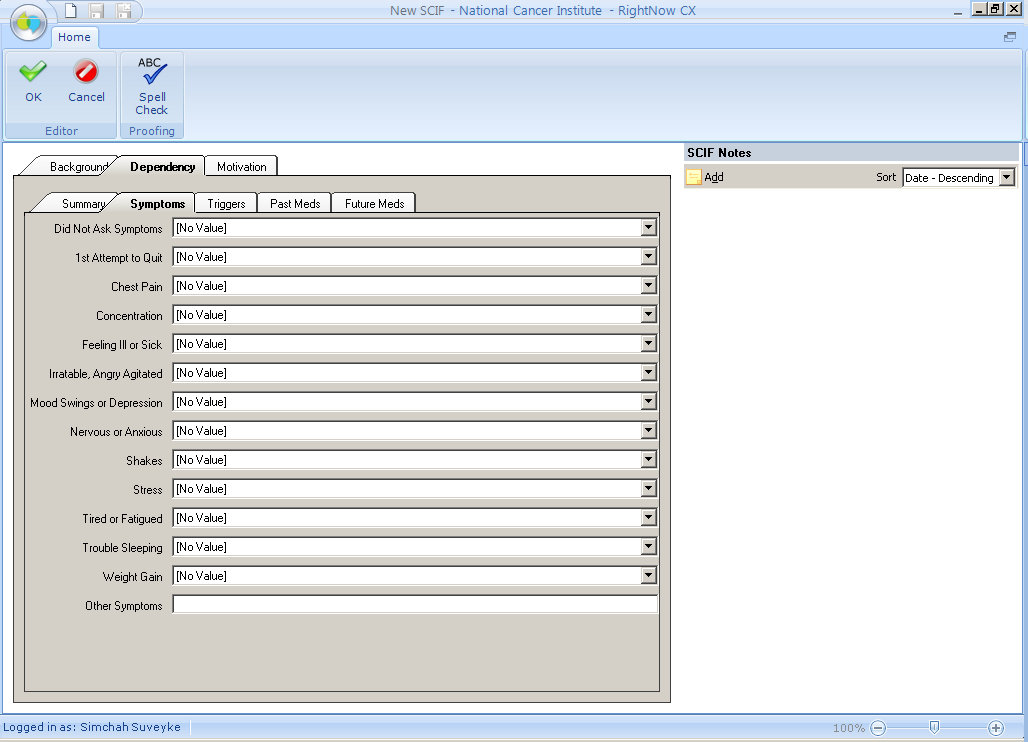The height and width of the screenshot is (742, 1028).
Task: Open the RightNow application menu orb
Action: [x=29, y=21]
